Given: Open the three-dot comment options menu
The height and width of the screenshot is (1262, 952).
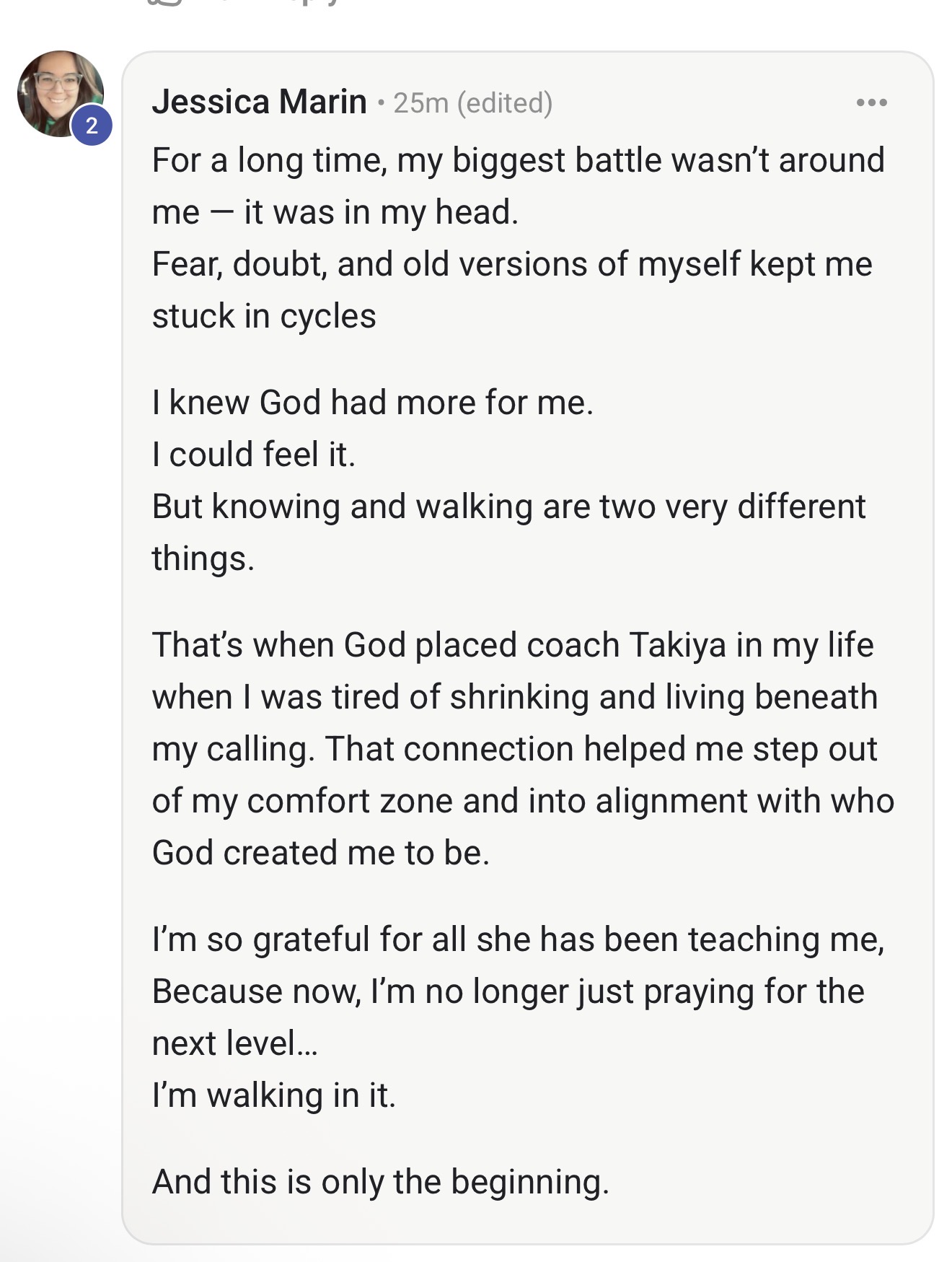Looking at the screenshot, I should [871, 102].
